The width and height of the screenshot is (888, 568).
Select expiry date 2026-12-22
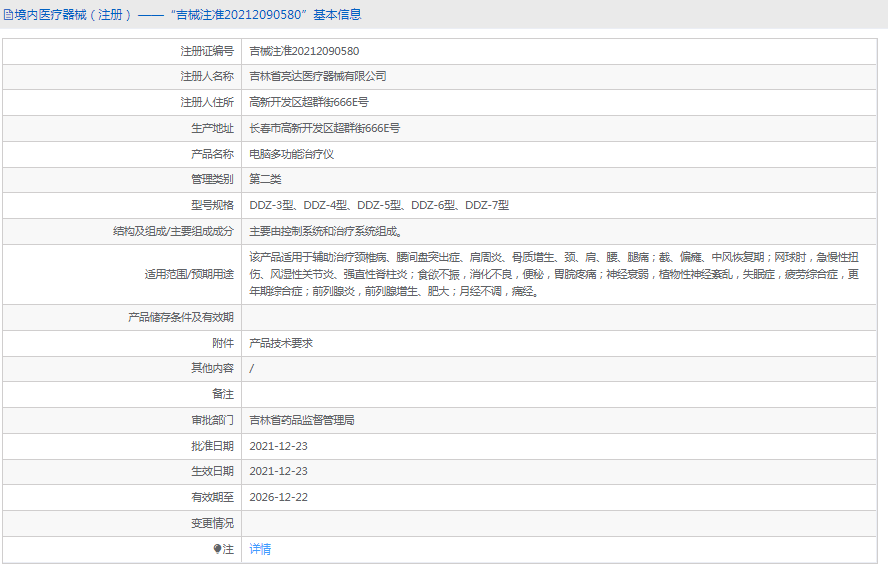click(279, 497)
